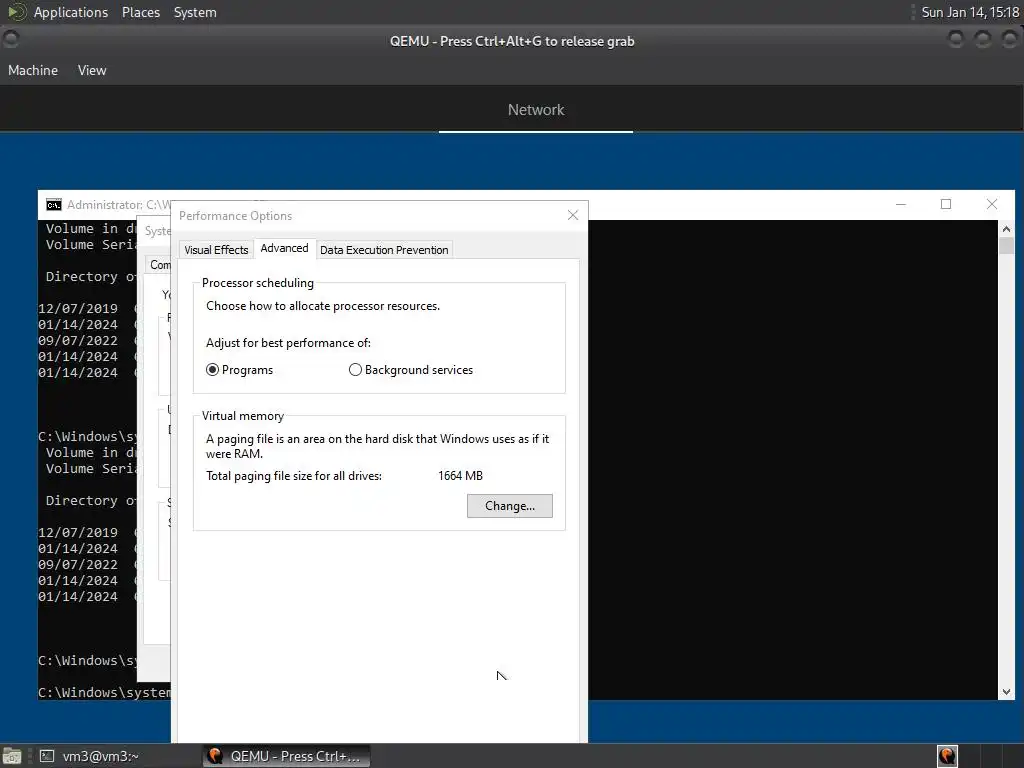1024x768 pixels.
Task: Open the QEMU Machine menu
Action: [x=33, y=71]
